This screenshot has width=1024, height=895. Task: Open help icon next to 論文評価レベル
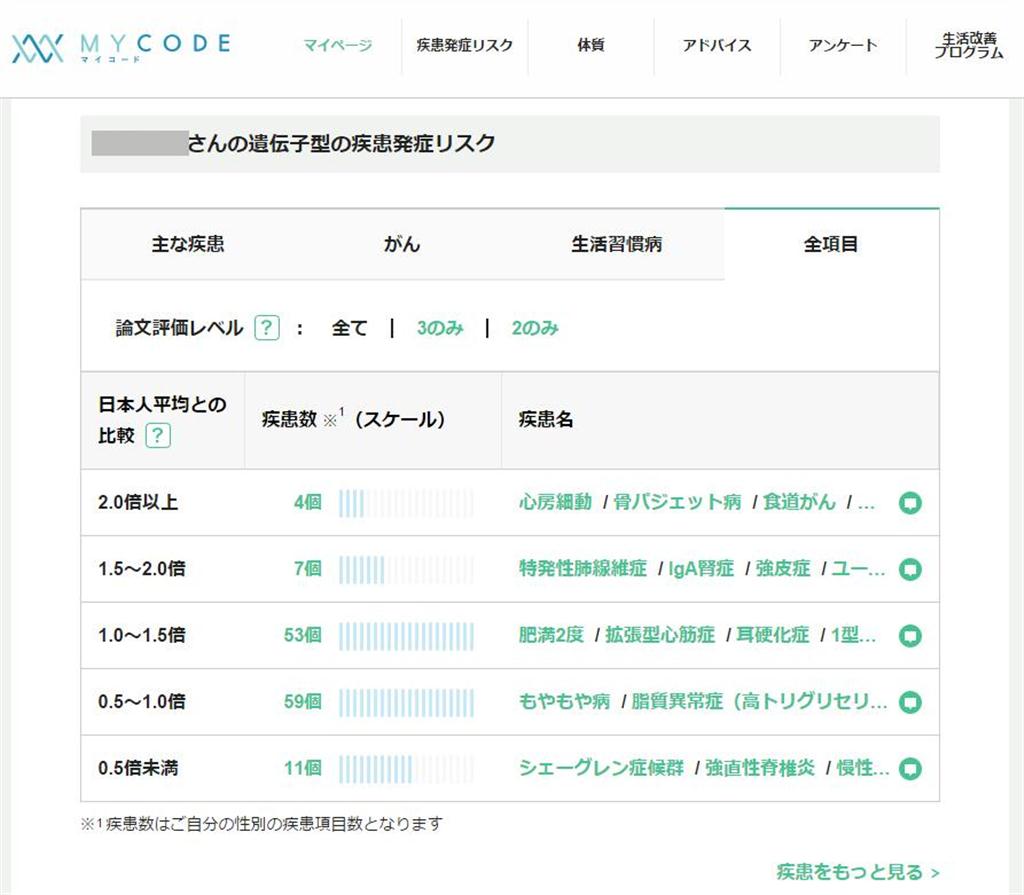click(x=266, y=328)
